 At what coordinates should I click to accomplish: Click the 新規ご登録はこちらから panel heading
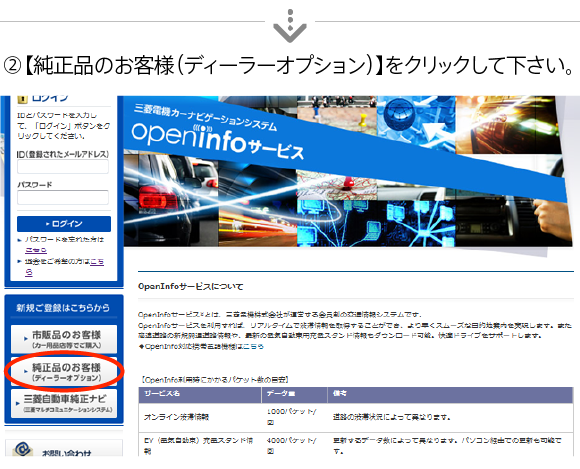click(63, 308)
